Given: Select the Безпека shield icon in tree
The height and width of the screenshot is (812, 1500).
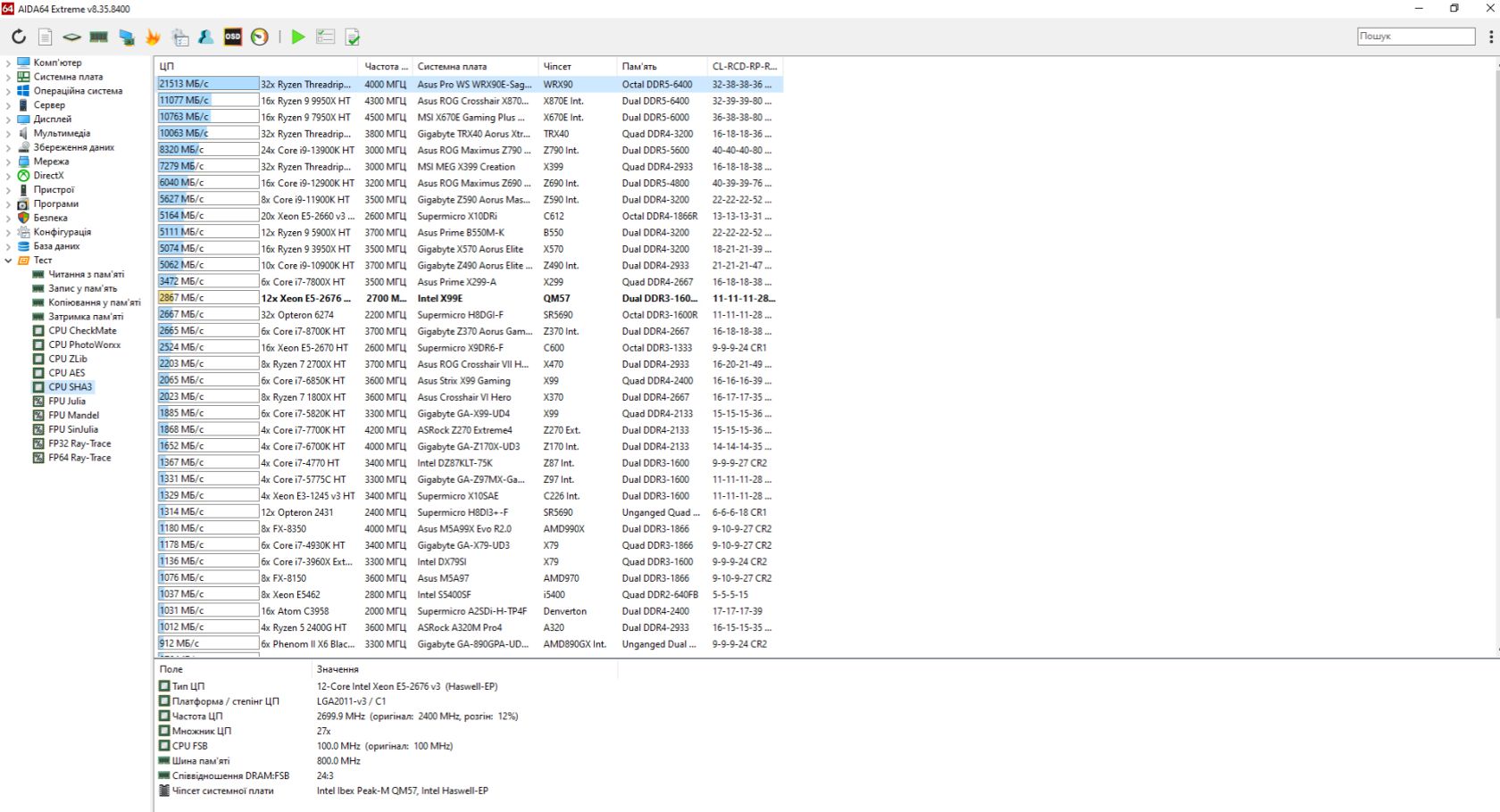Looking at the screenshot, I should (24, 218).
